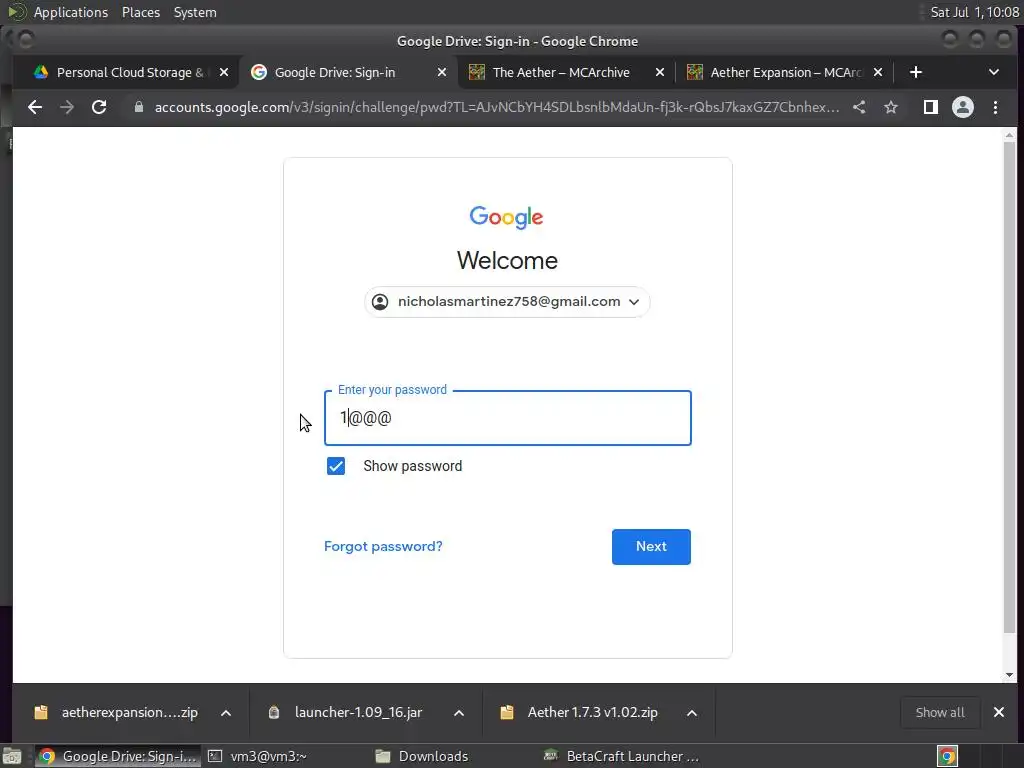Open a new tab with plus icon
The height and width of the screenshot is (768, 1024).
pyautogui.click(x=916, y=72)
